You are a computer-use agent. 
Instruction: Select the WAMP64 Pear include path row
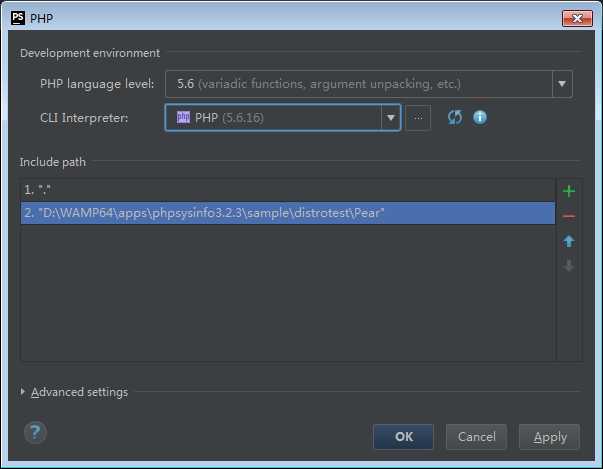(288, 213)
